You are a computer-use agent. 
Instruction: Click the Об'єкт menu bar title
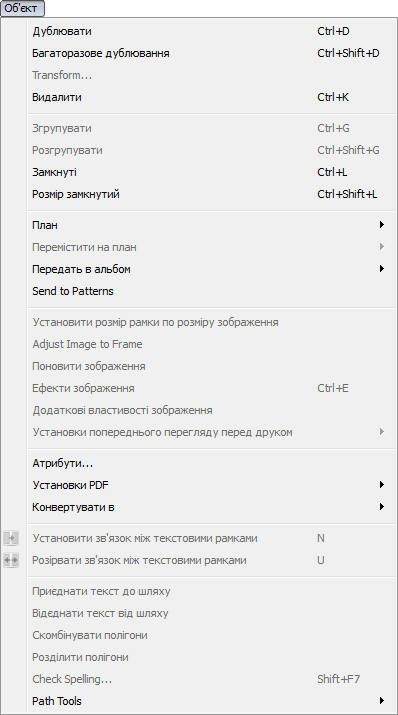coord(21,8)
